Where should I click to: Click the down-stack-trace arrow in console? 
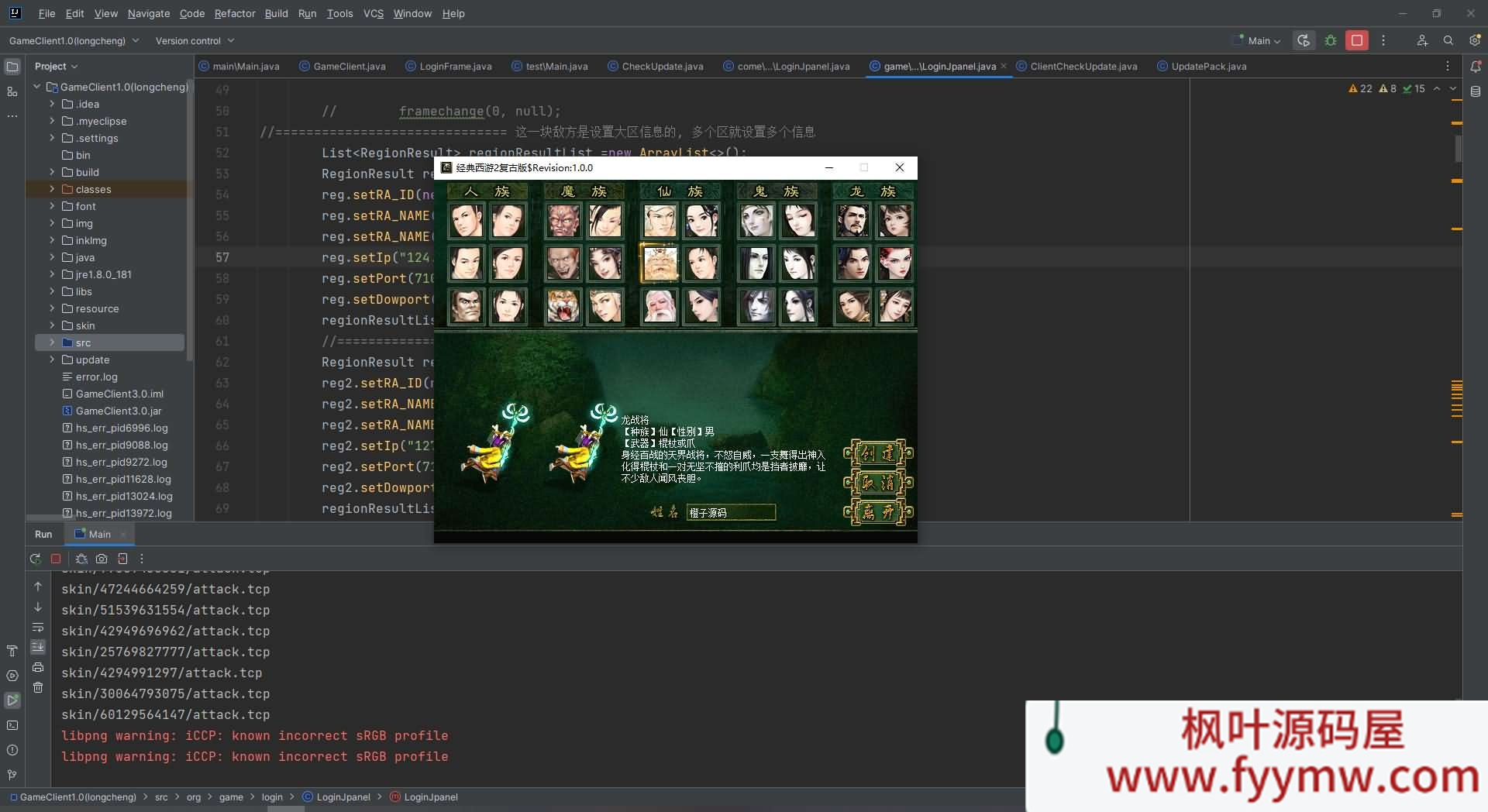(x=38, y=607)
